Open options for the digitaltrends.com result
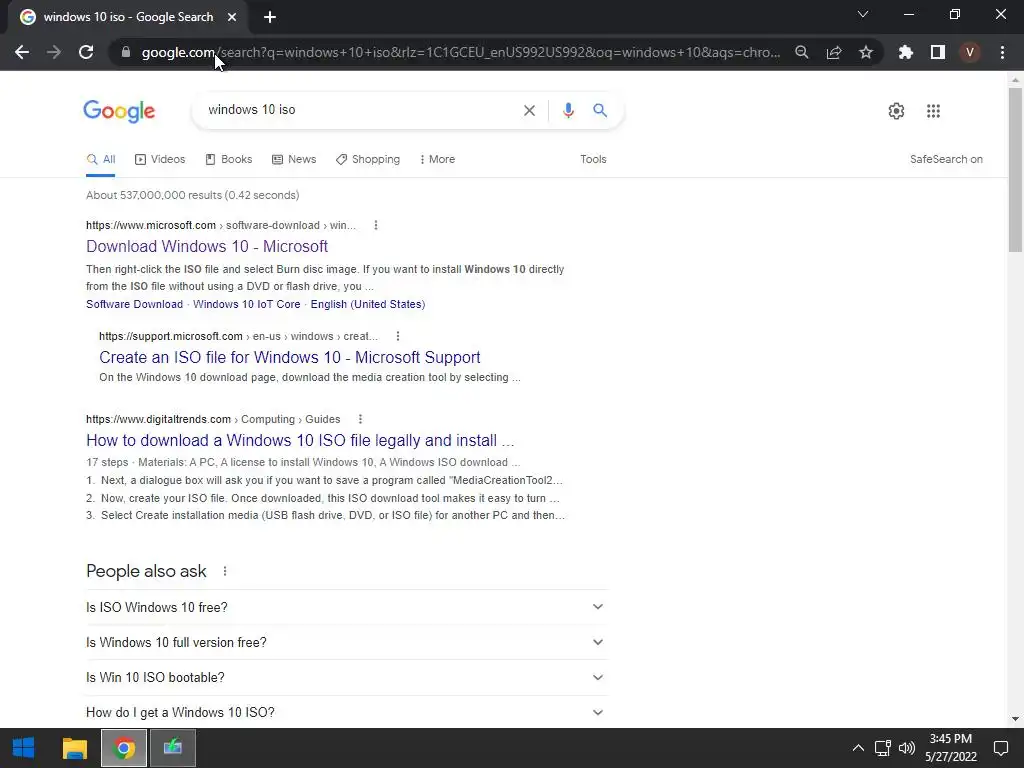Viewport: 1024px width, 768px height. 360,419
